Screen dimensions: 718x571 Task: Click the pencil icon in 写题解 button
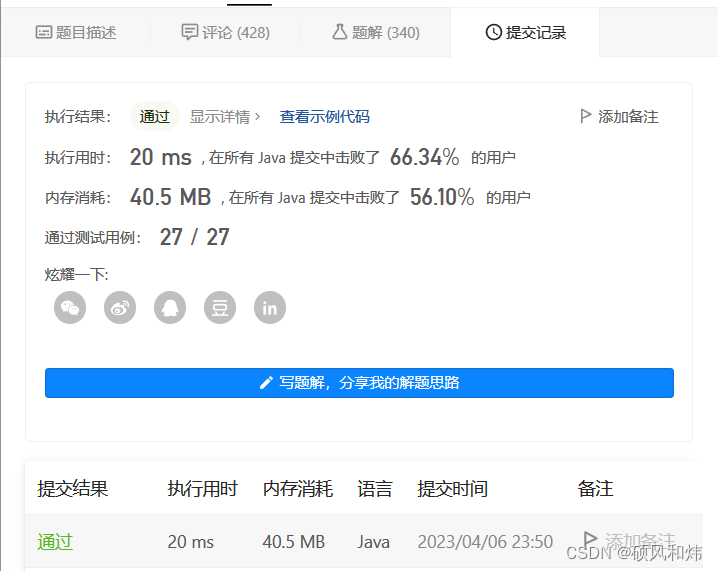[266, 383]
